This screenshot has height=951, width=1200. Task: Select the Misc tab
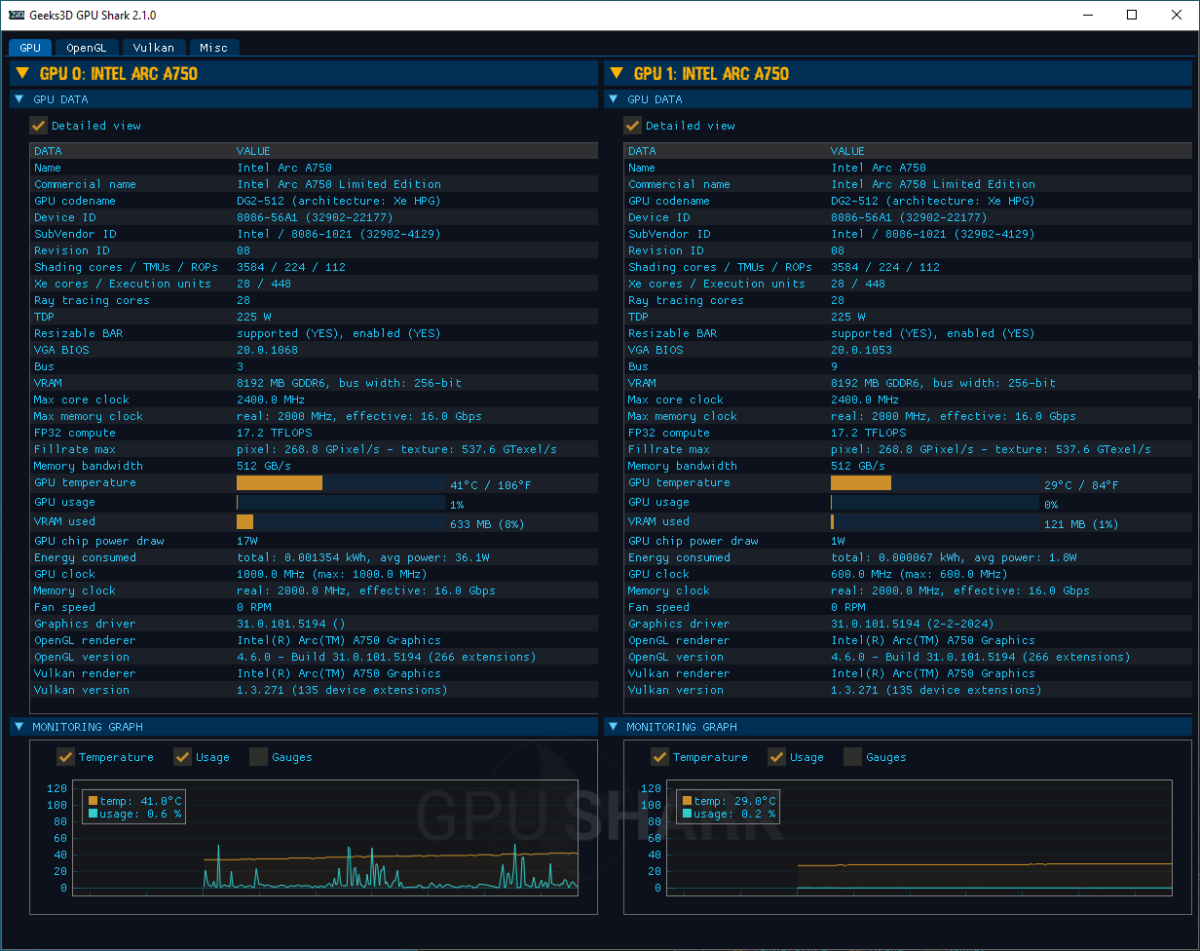pos(214,47)
